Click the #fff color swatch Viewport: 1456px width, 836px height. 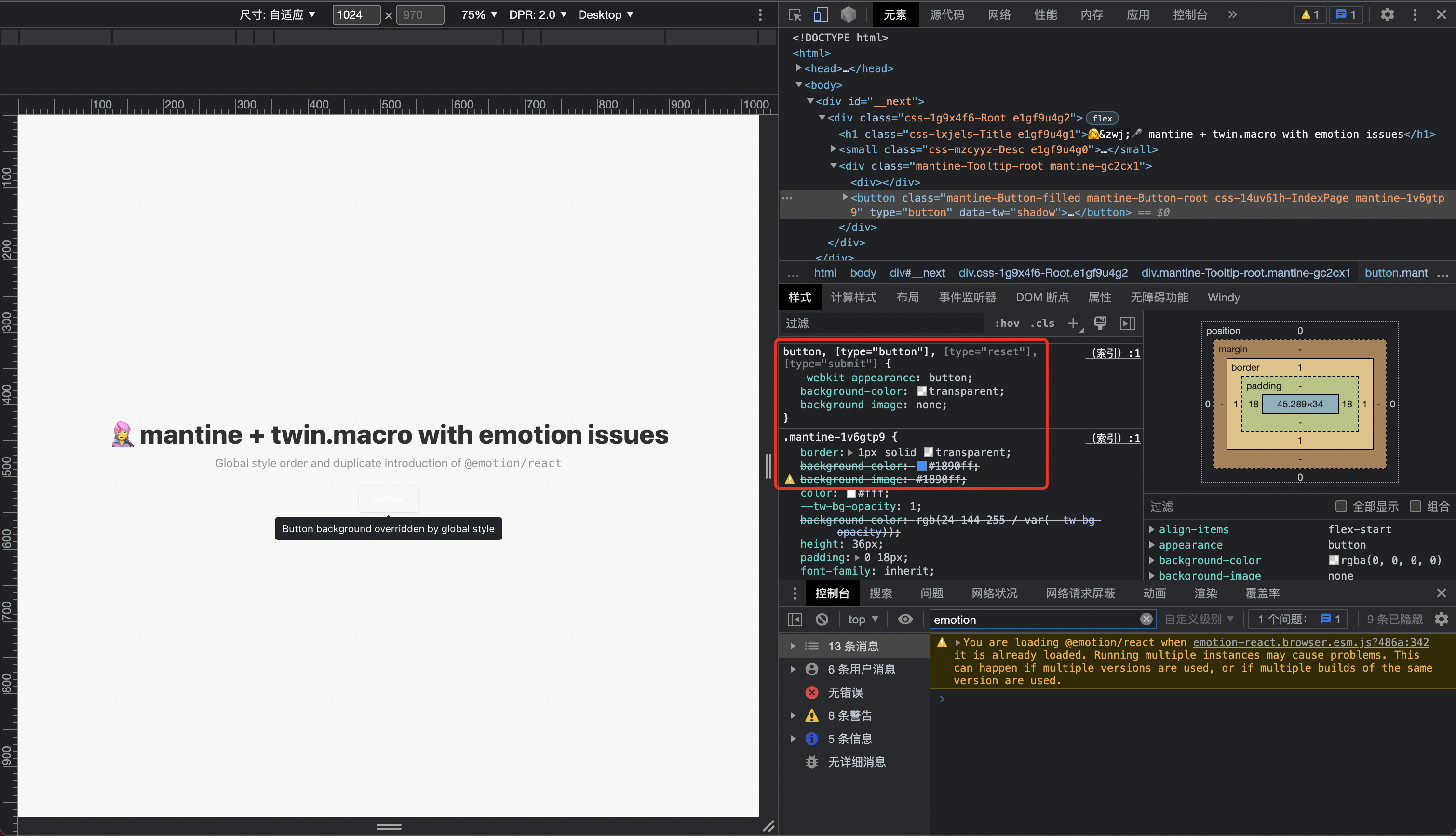pyautogui.click(x=851, y=493)
